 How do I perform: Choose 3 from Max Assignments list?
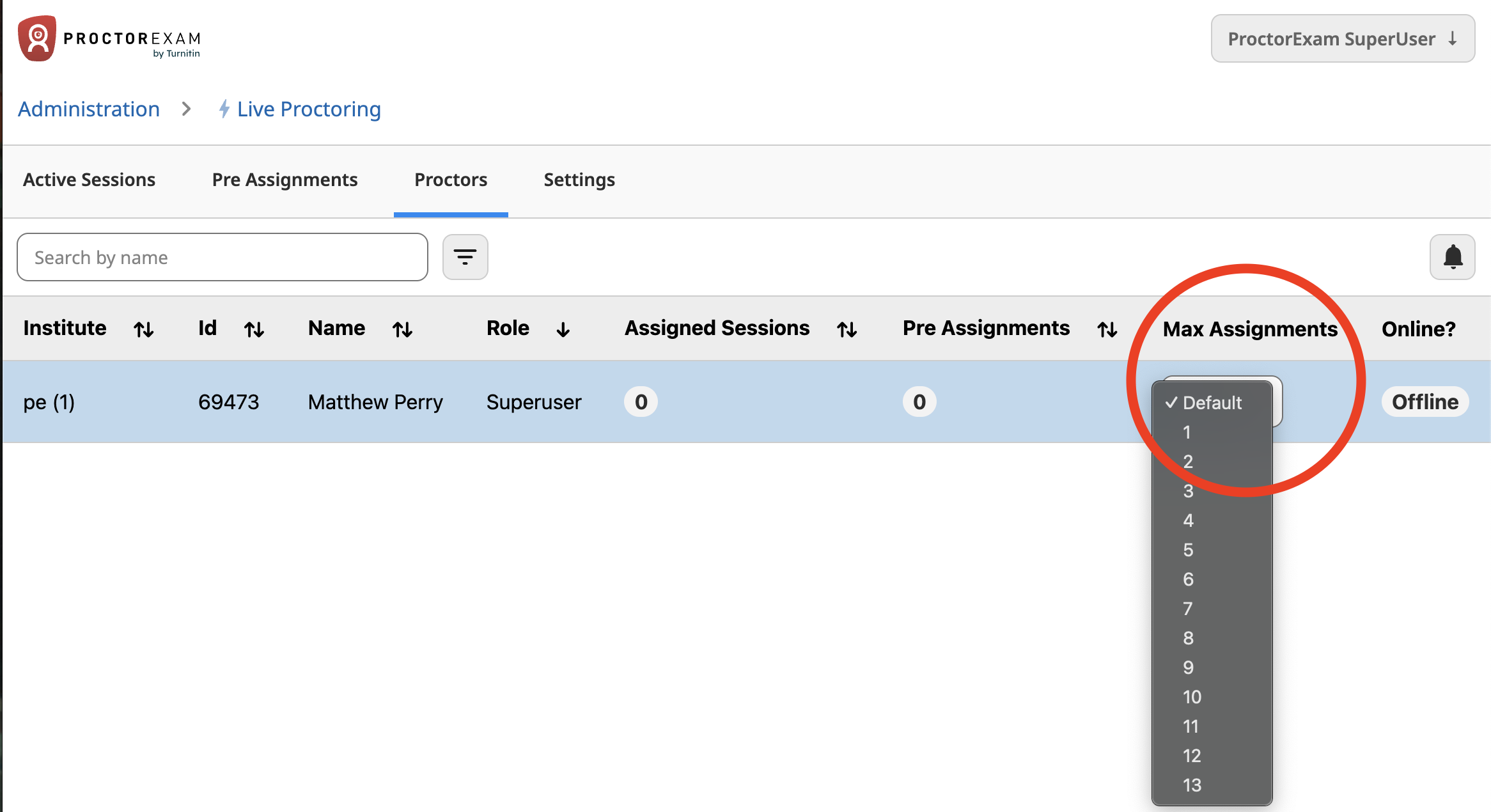[1212, 491]
